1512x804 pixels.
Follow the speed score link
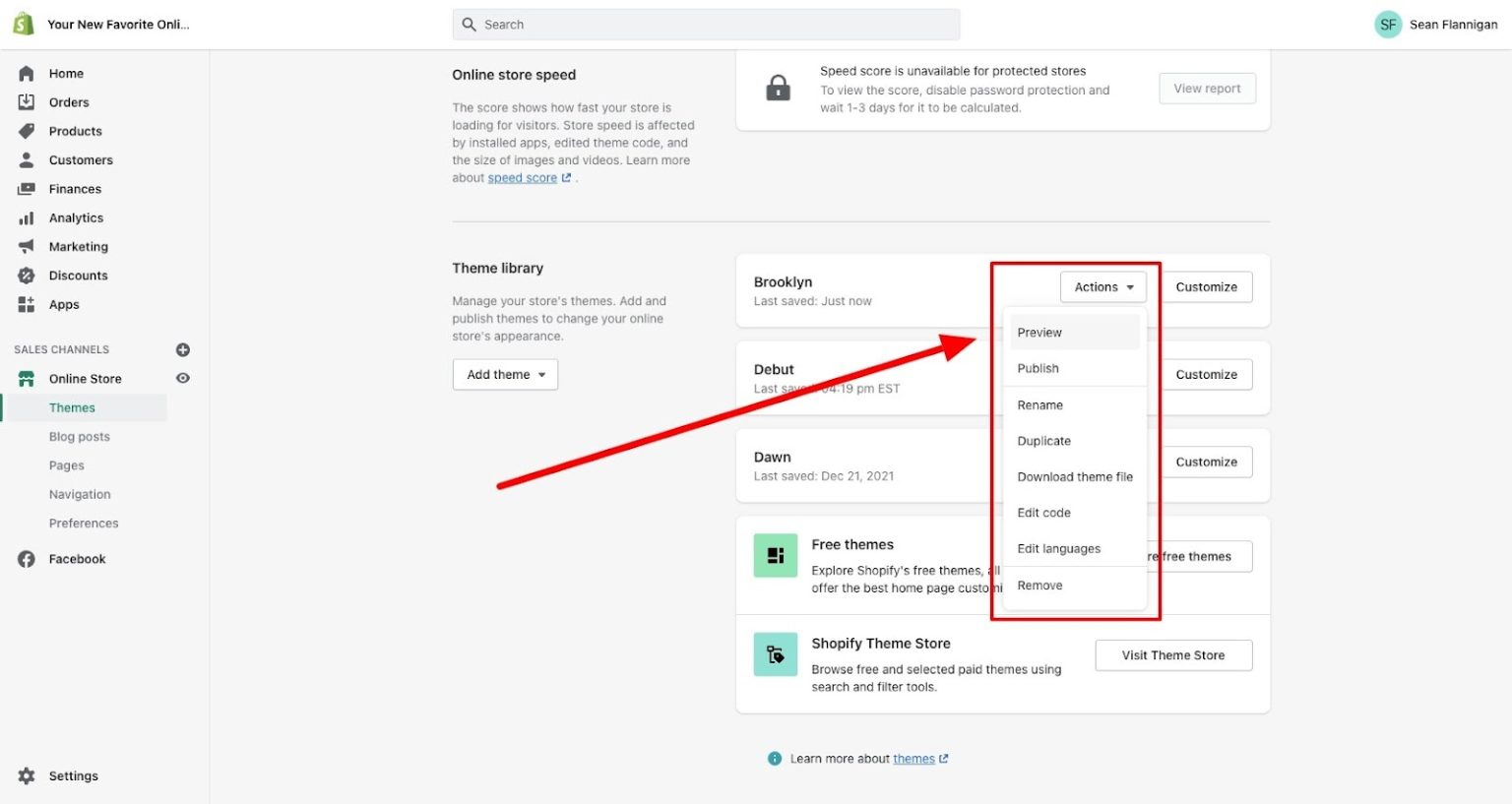coord(523,178)
